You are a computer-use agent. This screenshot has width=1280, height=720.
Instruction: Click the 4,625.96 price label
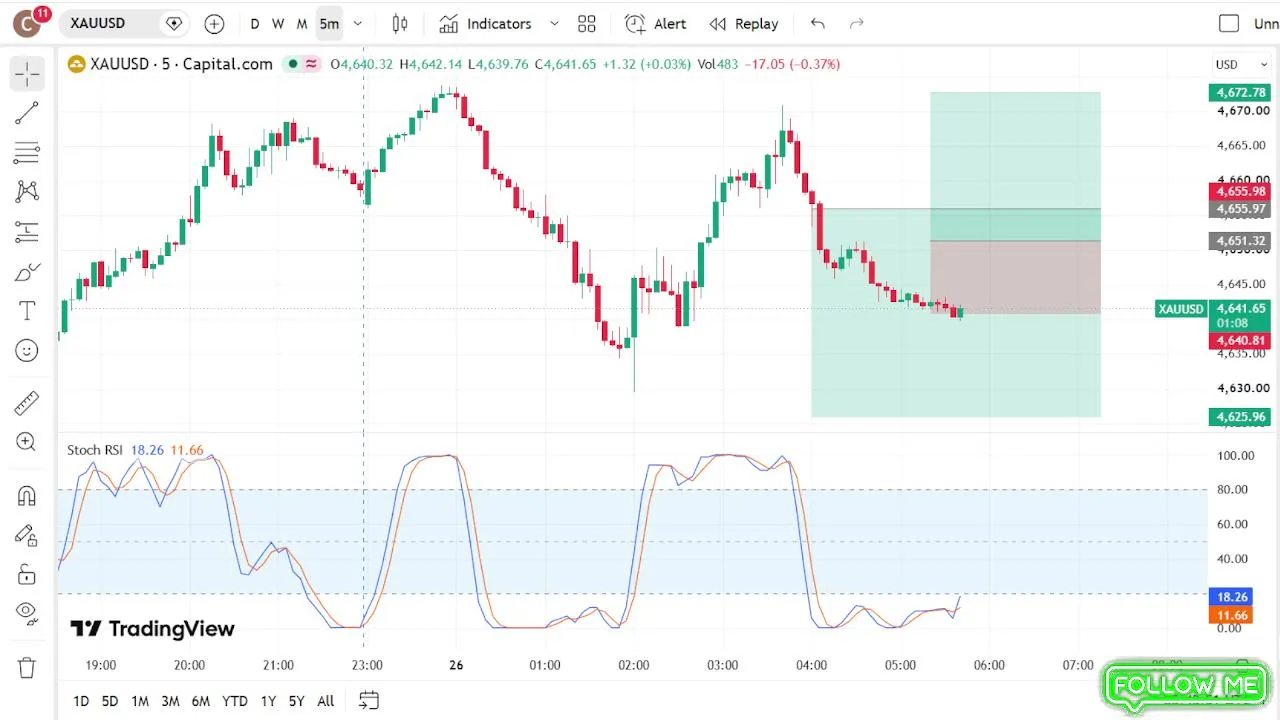tap(1240, 417)
